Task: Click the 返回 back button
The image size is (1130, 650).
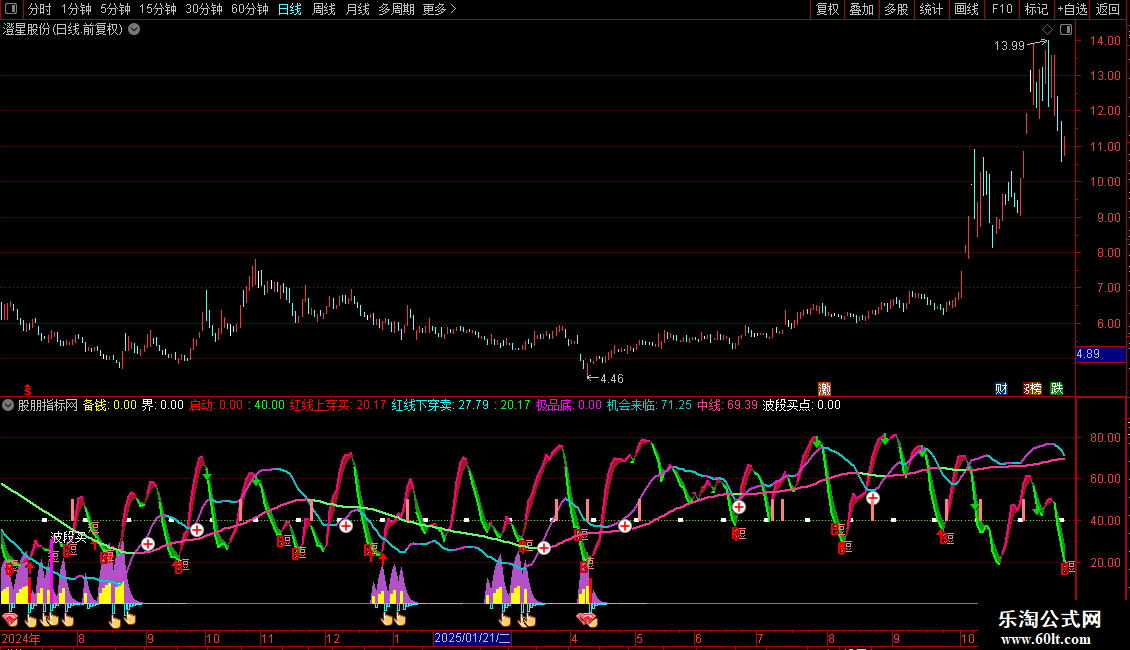Action: click(1108, 9)
